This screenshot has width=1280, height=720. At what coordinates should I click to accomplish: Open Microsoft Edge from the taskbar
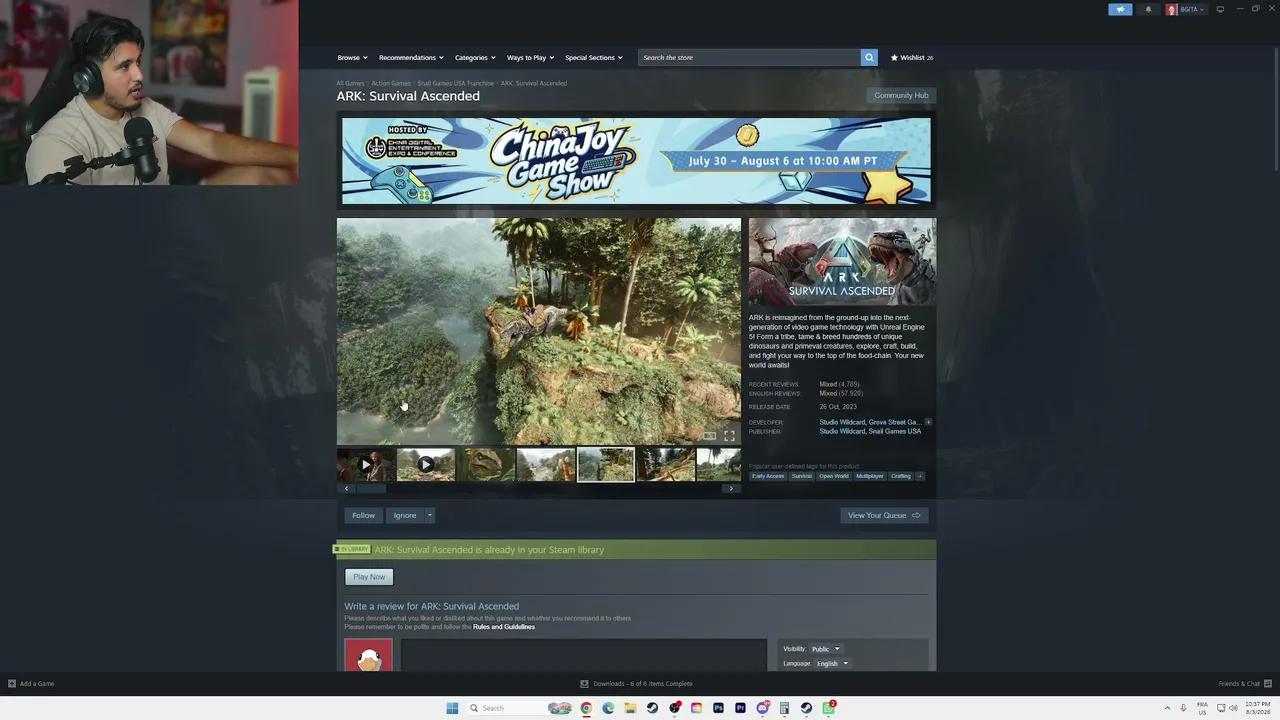tap(608, 708)
